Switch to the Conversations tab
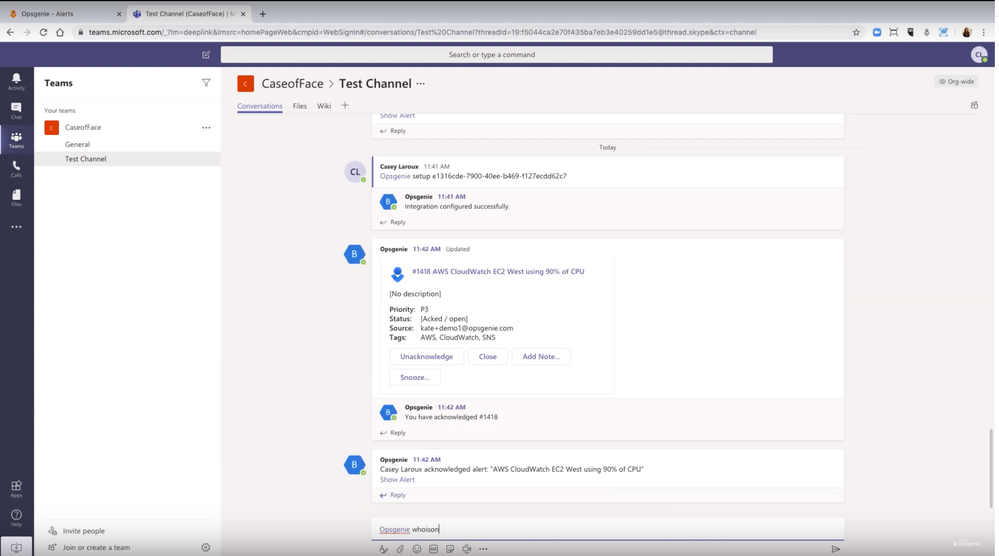This screenshot has width=999, height=556. (259, 106)
